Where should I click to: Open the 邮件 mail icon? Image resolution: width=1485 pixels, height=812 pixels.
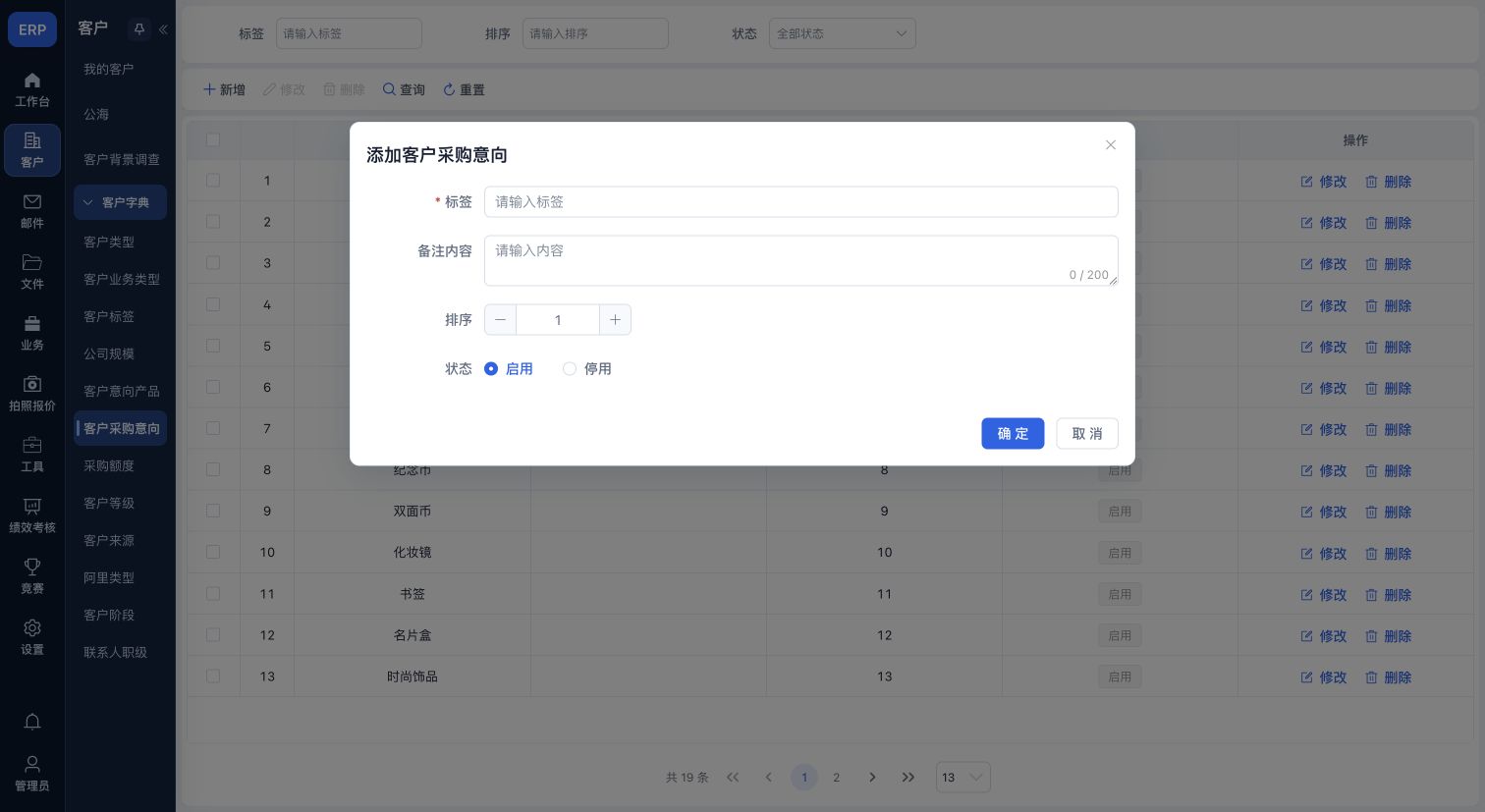[x=32, y=201]
